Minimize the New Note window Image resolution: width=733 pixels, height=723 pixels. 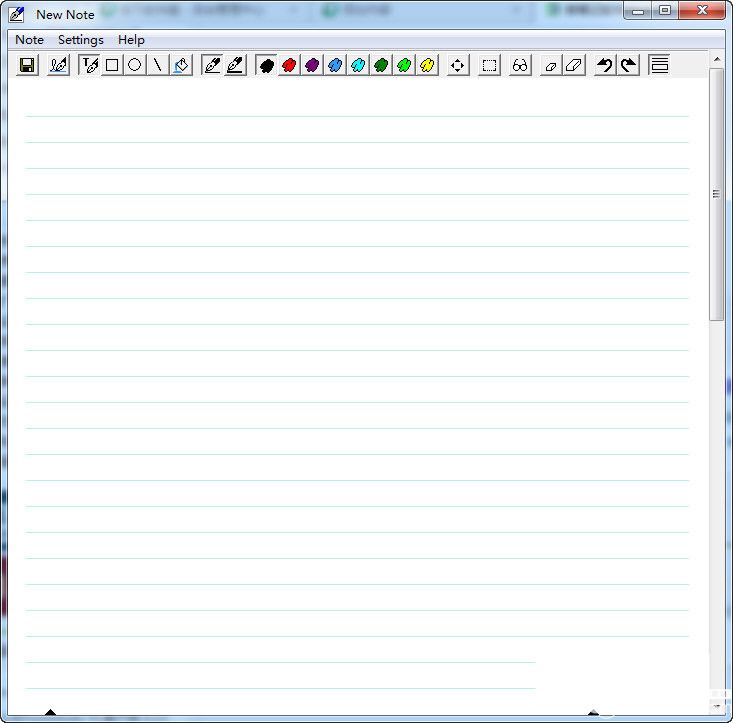pyautogui.click(x=638, y=11)
